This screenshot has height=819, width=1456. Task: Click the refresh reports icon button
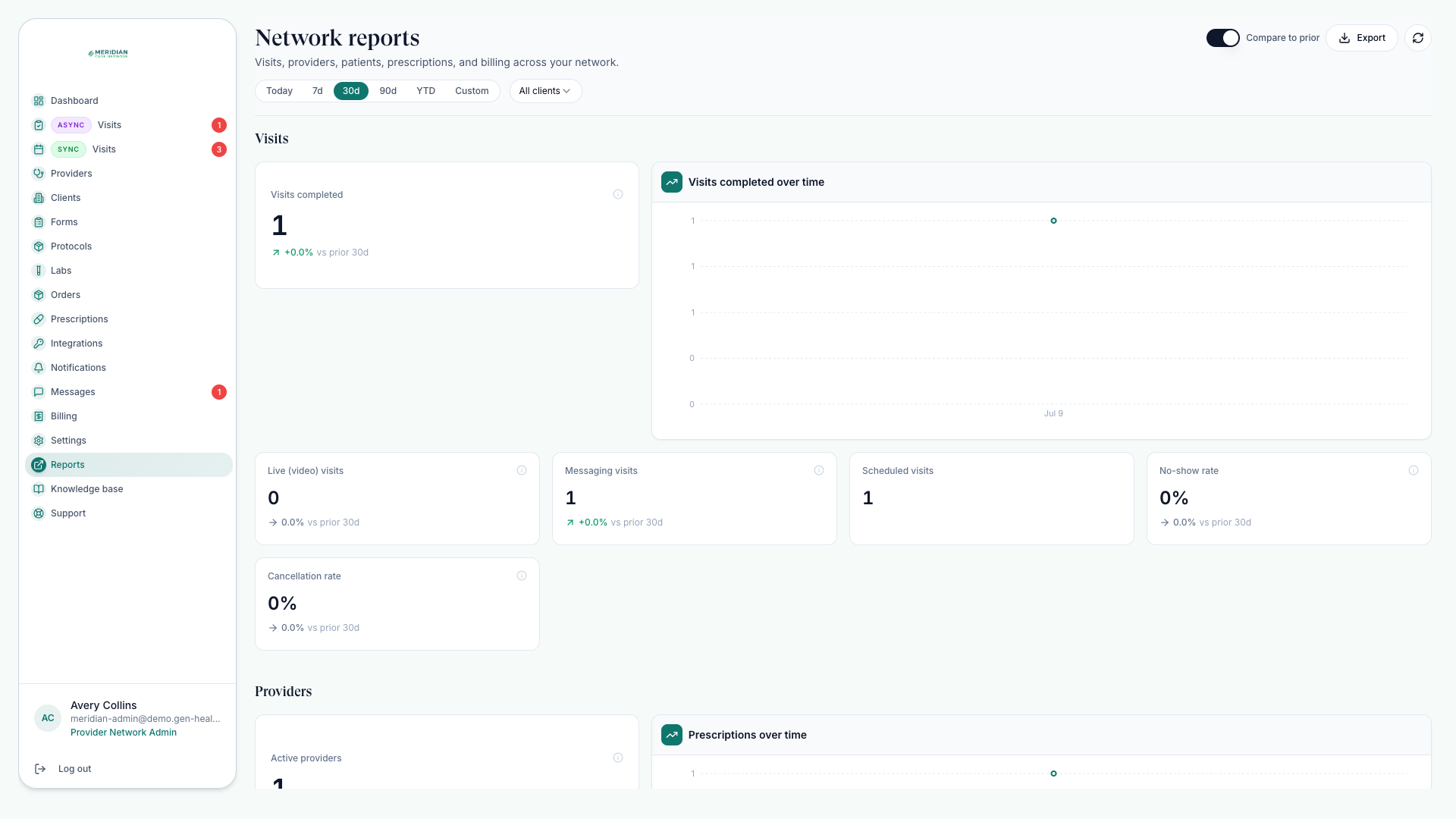click(1417, 38)
